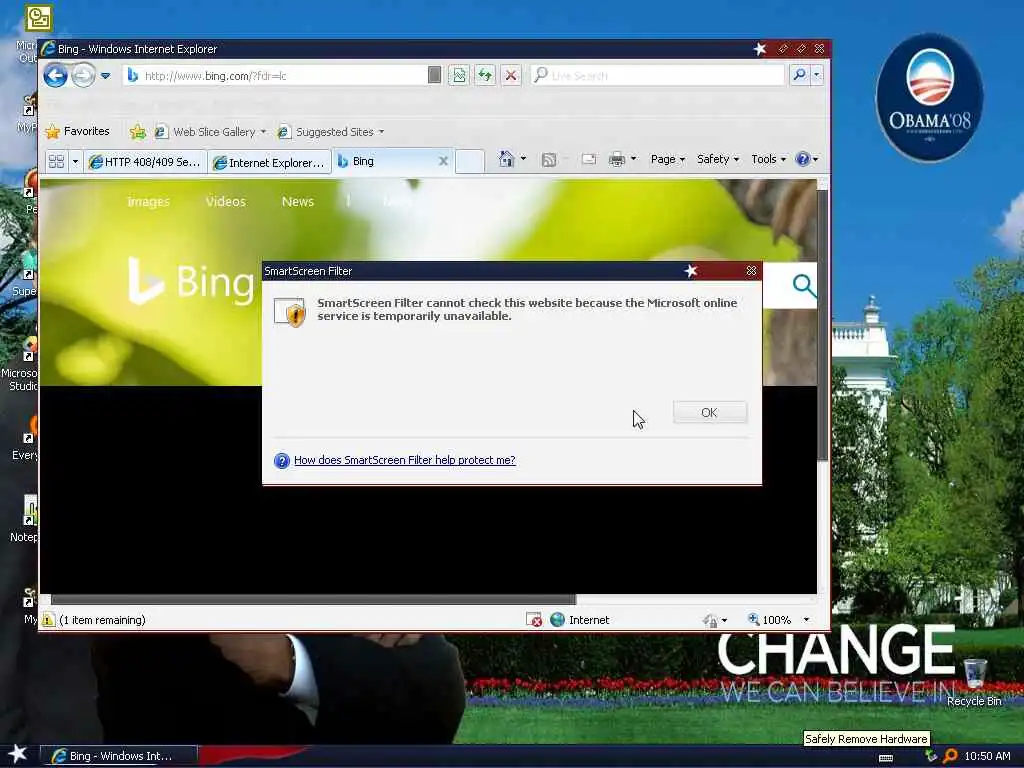Expand the Web Slice Gallery dropdown arrow
The height and width of the screenshot is (768, 1024).
tap(264, 132)
